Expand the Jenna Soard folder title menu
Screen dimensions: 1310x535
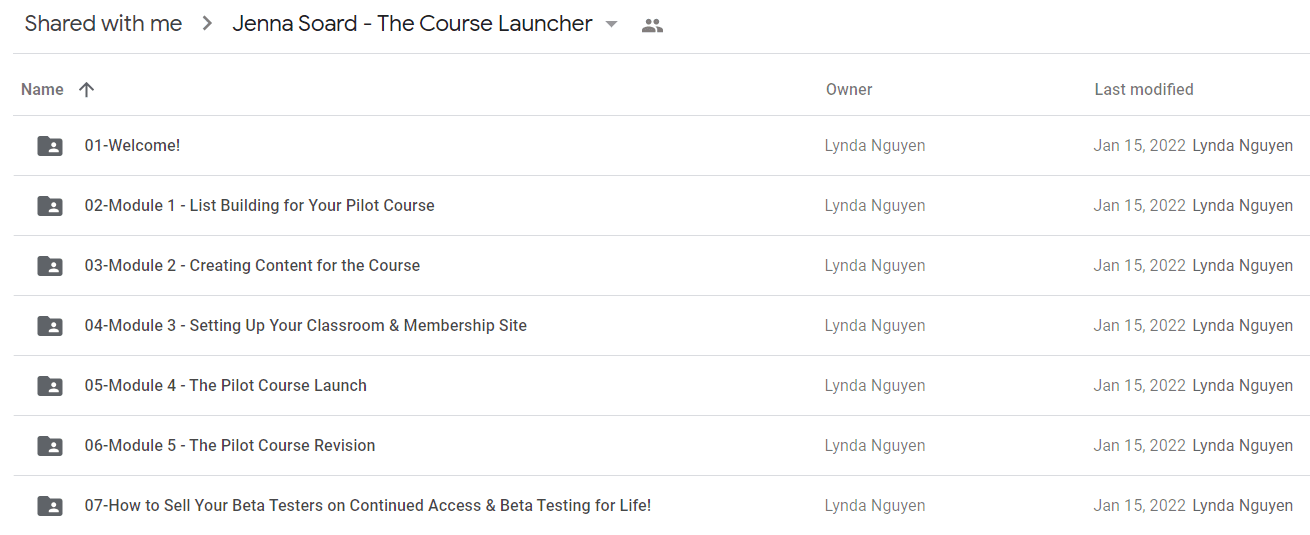point(412,24)
